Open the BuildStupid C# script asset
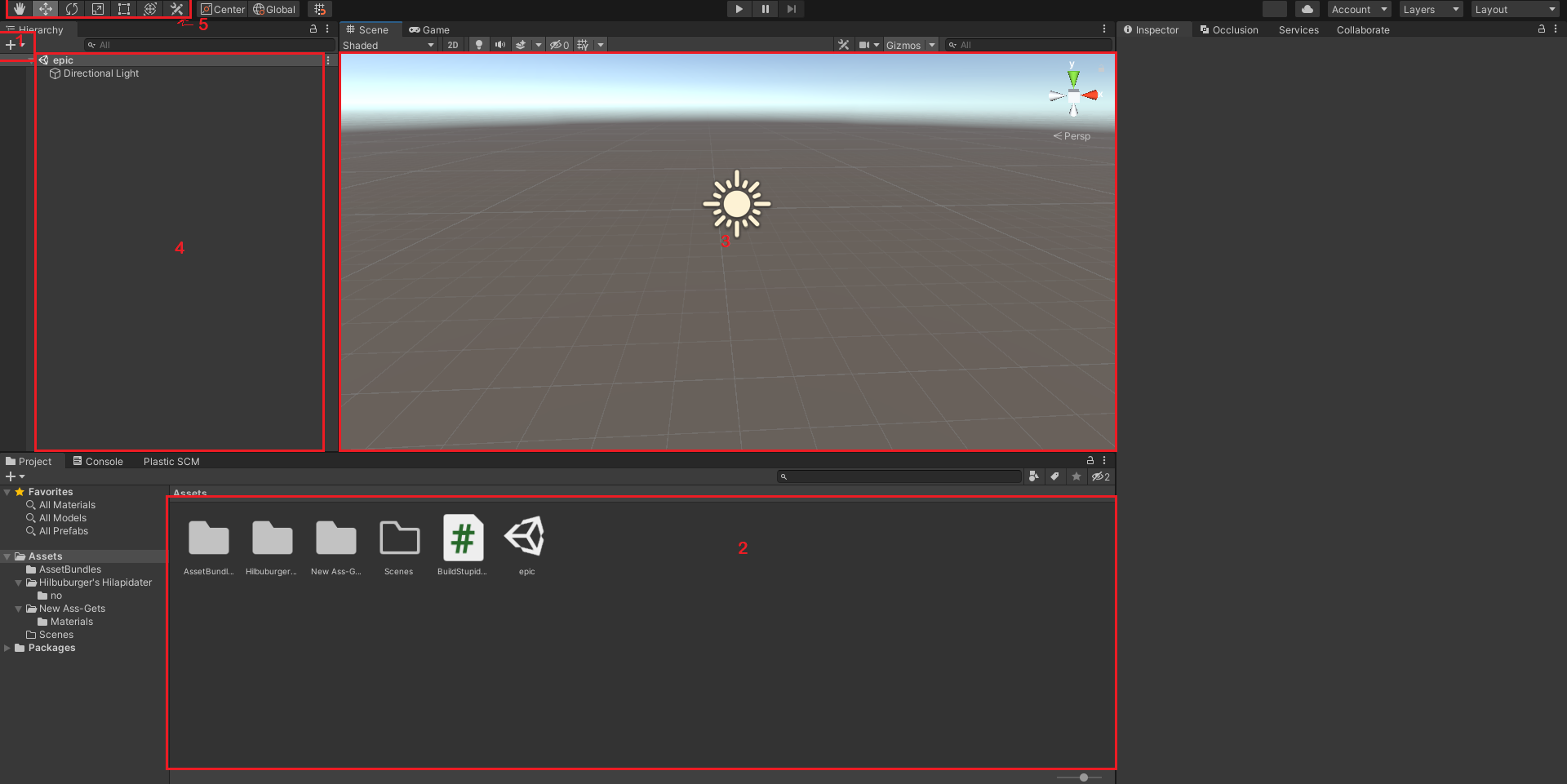Image resolution: width=1567 pixels, height=784 pixels. point(463,538)
